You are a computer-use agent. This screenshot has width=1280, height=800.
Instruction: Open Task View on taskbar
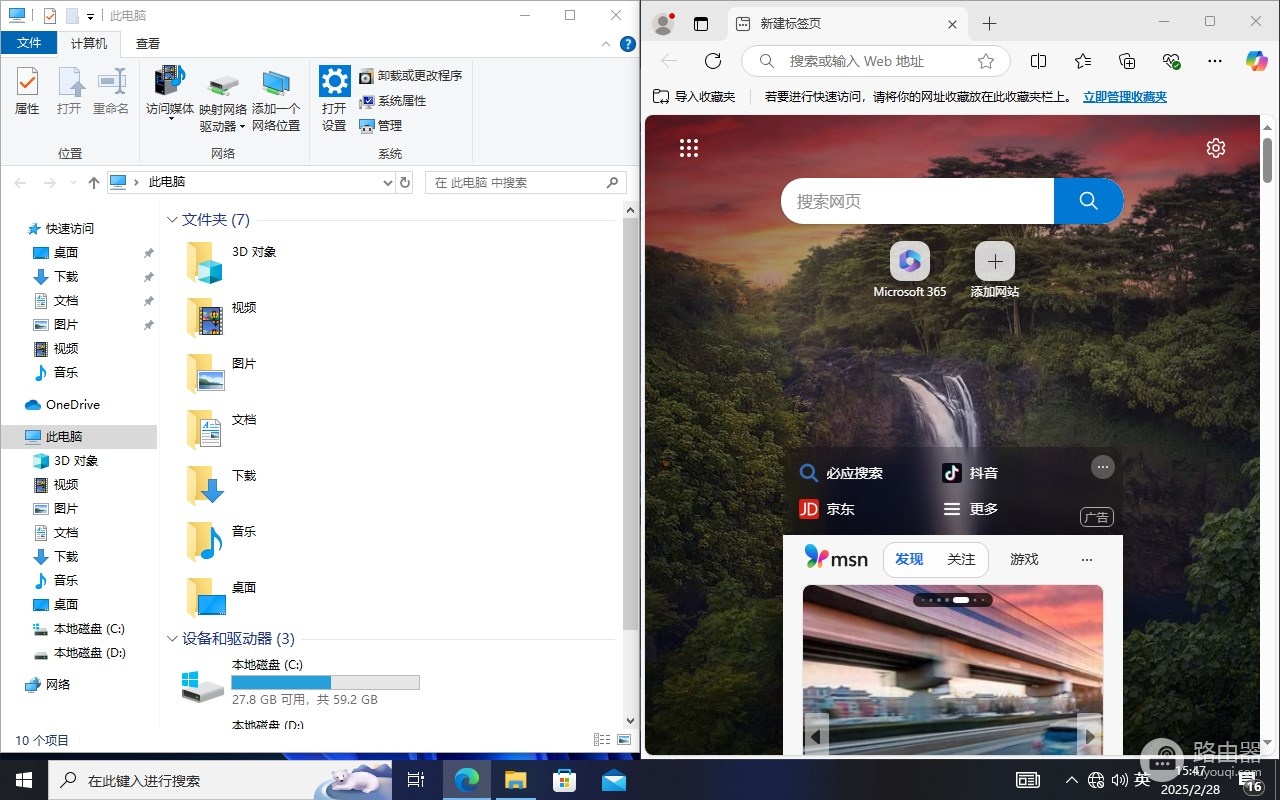coord(416,780)
